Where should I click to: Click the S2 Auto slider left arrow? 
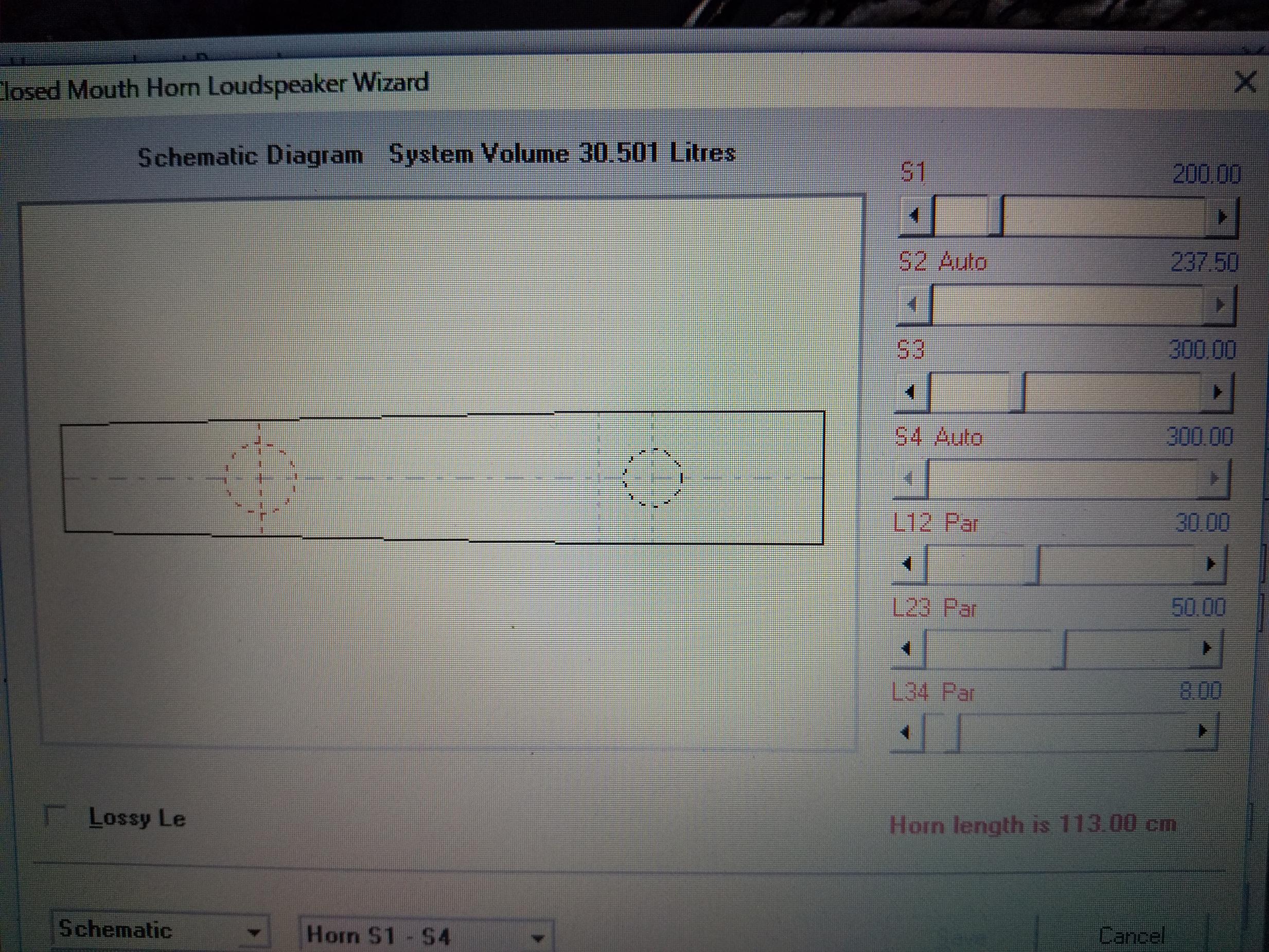914,304
